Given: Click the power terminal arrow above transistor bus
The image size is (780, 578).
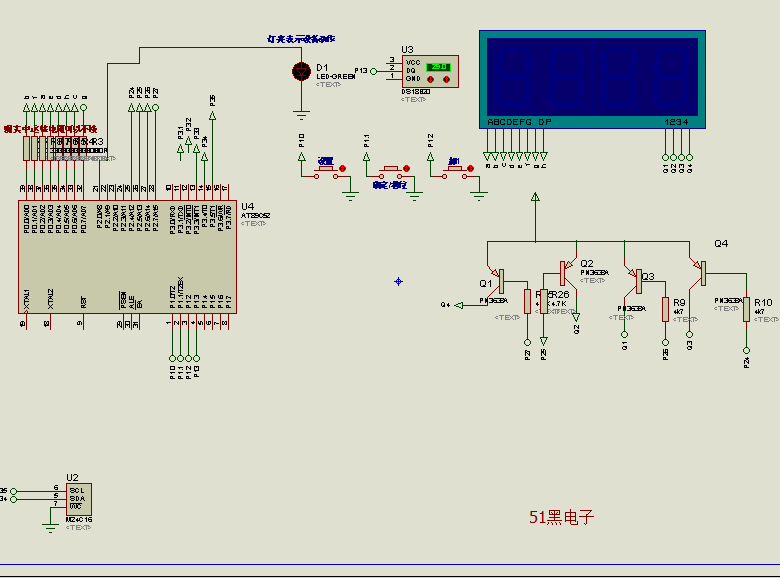Looking at the screenshot, I should 535,197.
